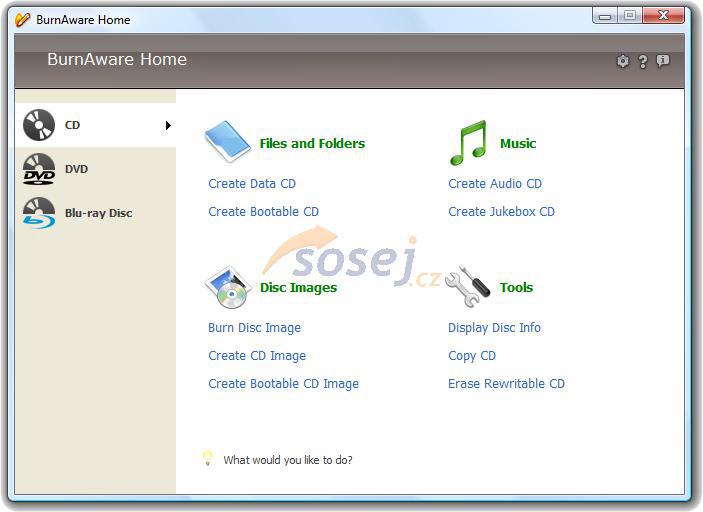
Task: Click the BurnAware app icon in title bar
Action: (x=22, y=19)
